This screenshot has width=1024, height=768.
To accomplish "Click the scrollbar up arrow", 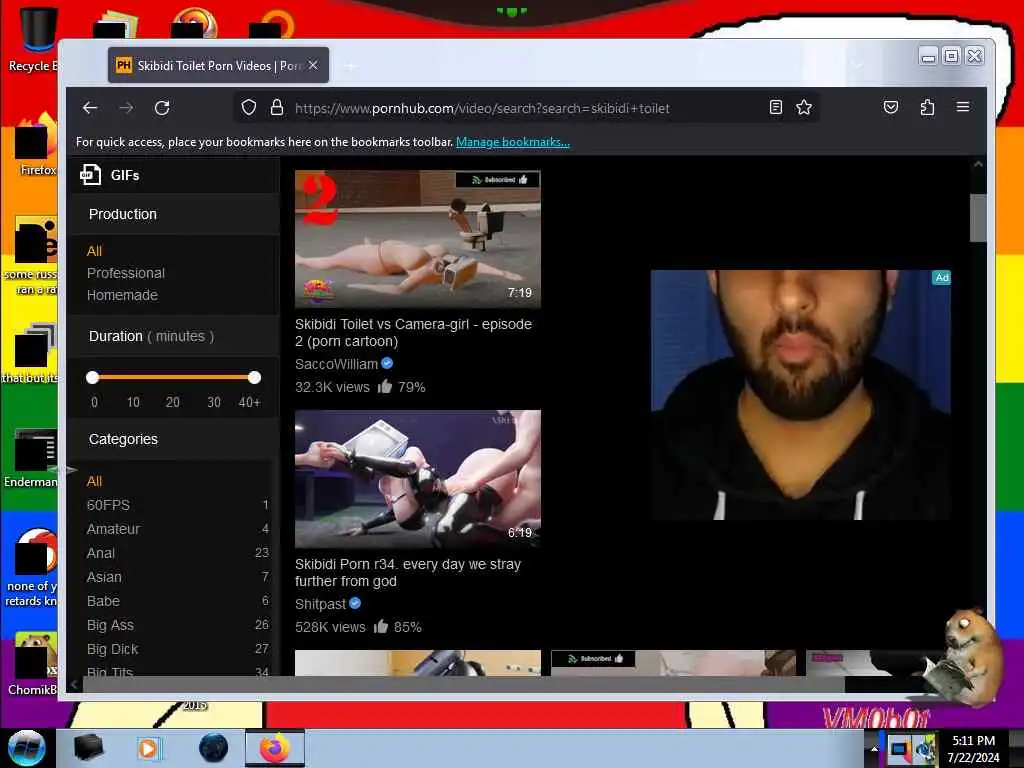I will 978,165.
